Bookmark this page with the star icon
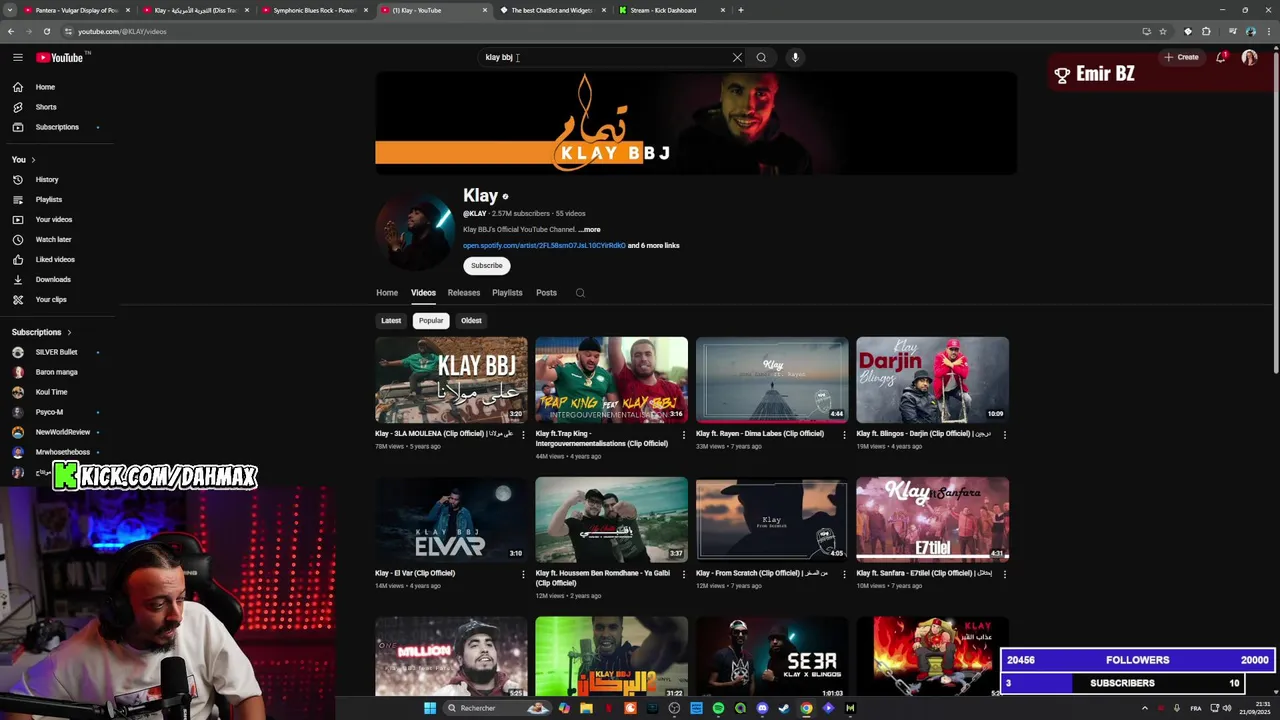Image resolution: width=1280 pixels, height=720 pixels. 1163,31
